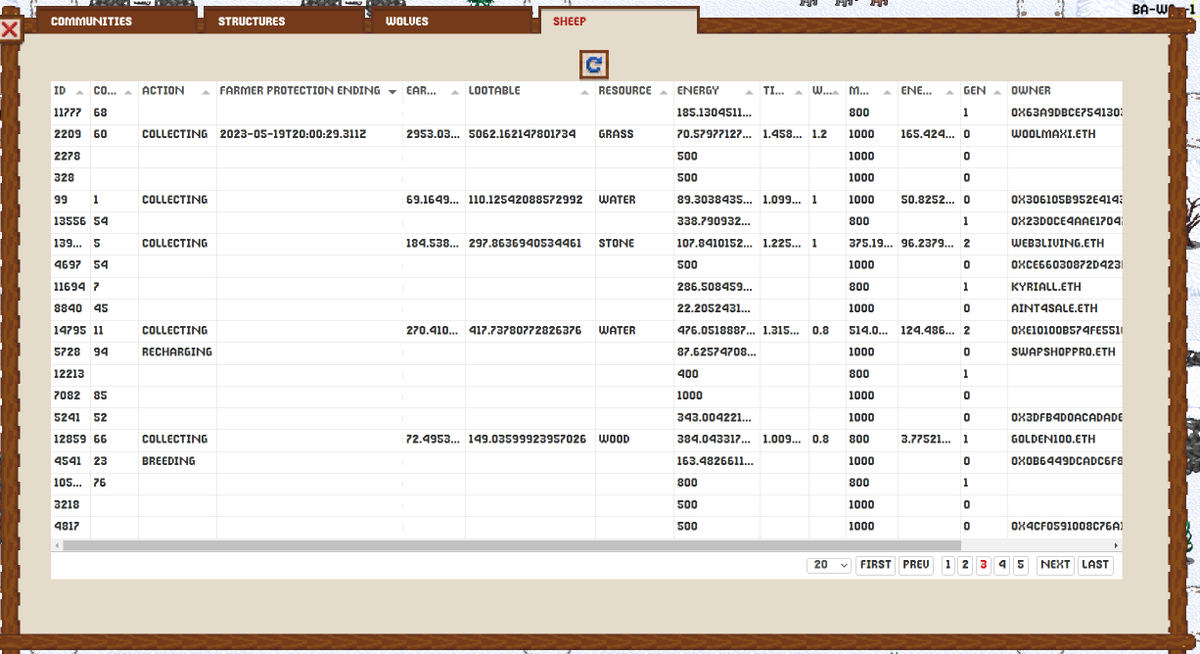Click sheep ID 5728

(70, 352)
